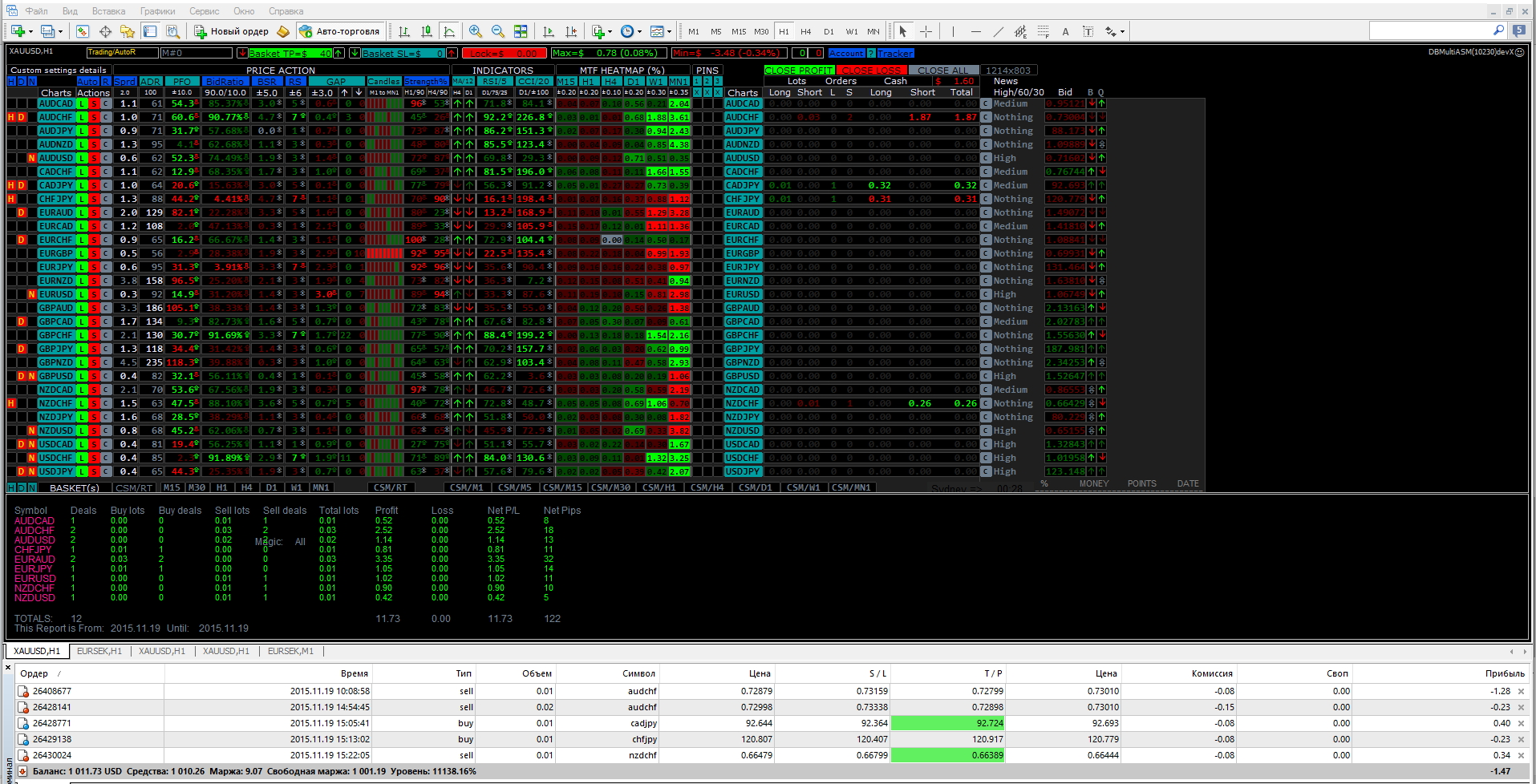
Task: Select the Trendline drawing tool
Action: [998, 31]
